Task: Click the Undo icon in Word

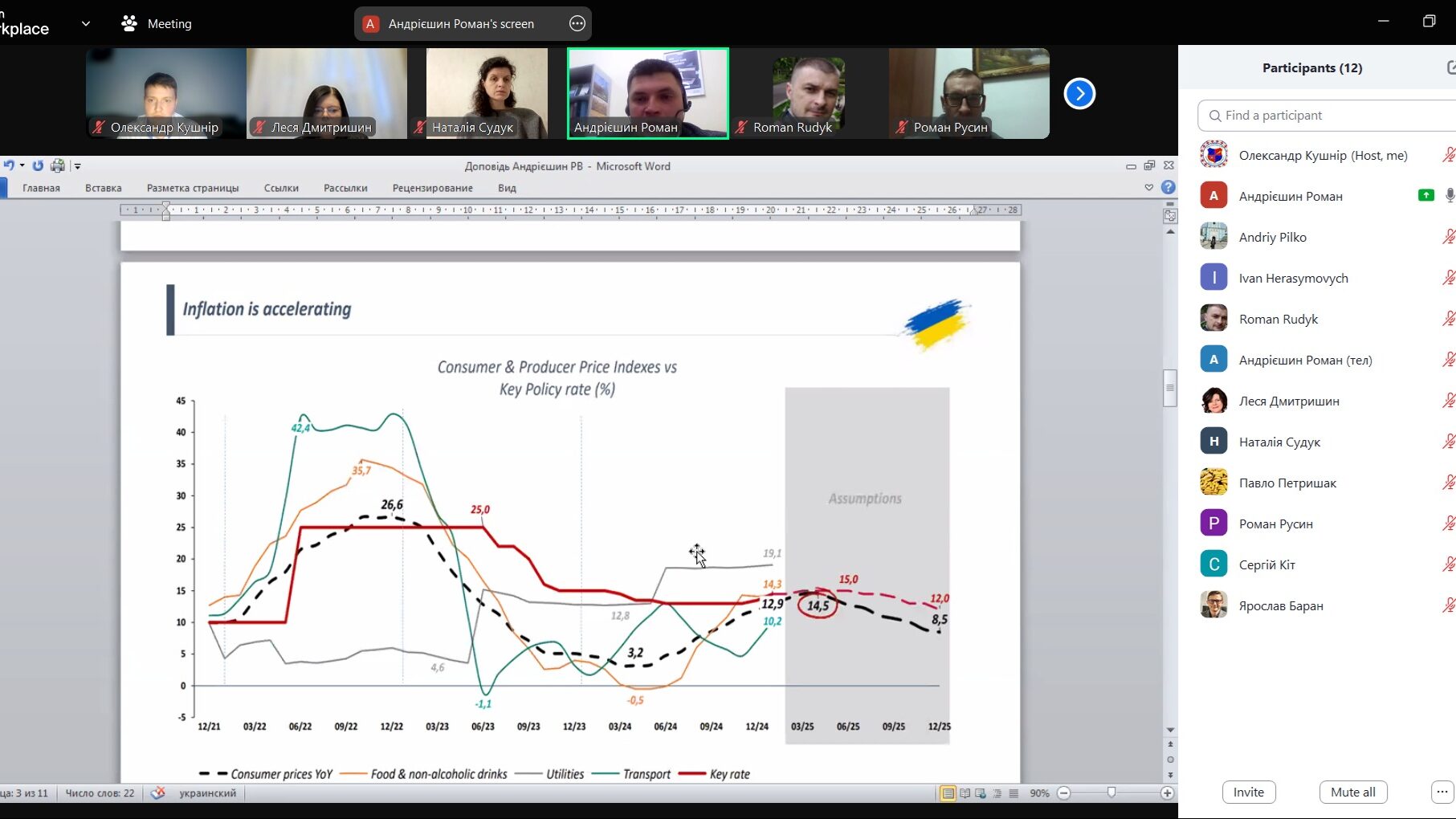Action: [9, 165]
